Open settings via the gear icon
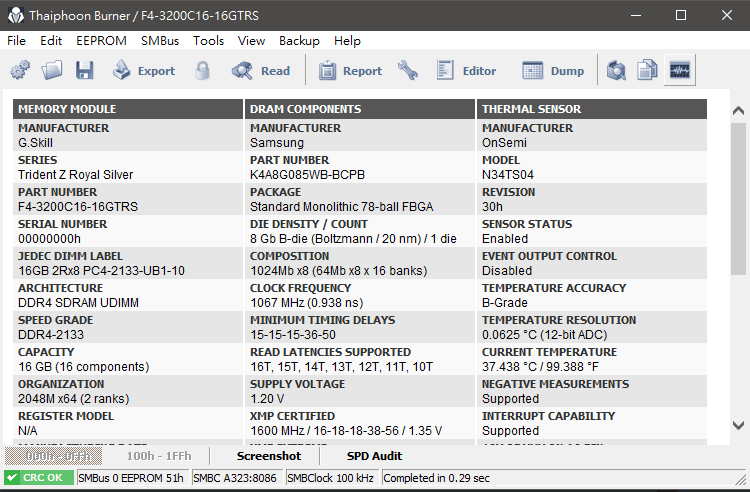The width and height of the screenshot is (750, 492). [x=20, y=70]
